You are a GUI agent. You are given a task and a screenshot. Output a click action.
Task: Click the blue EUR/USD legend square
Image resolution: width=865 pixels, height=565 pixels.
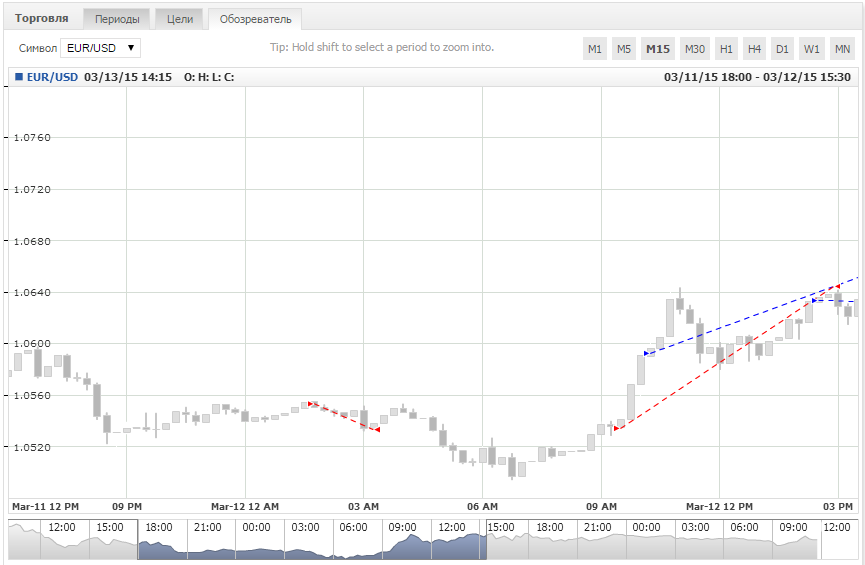coord(19,77)
